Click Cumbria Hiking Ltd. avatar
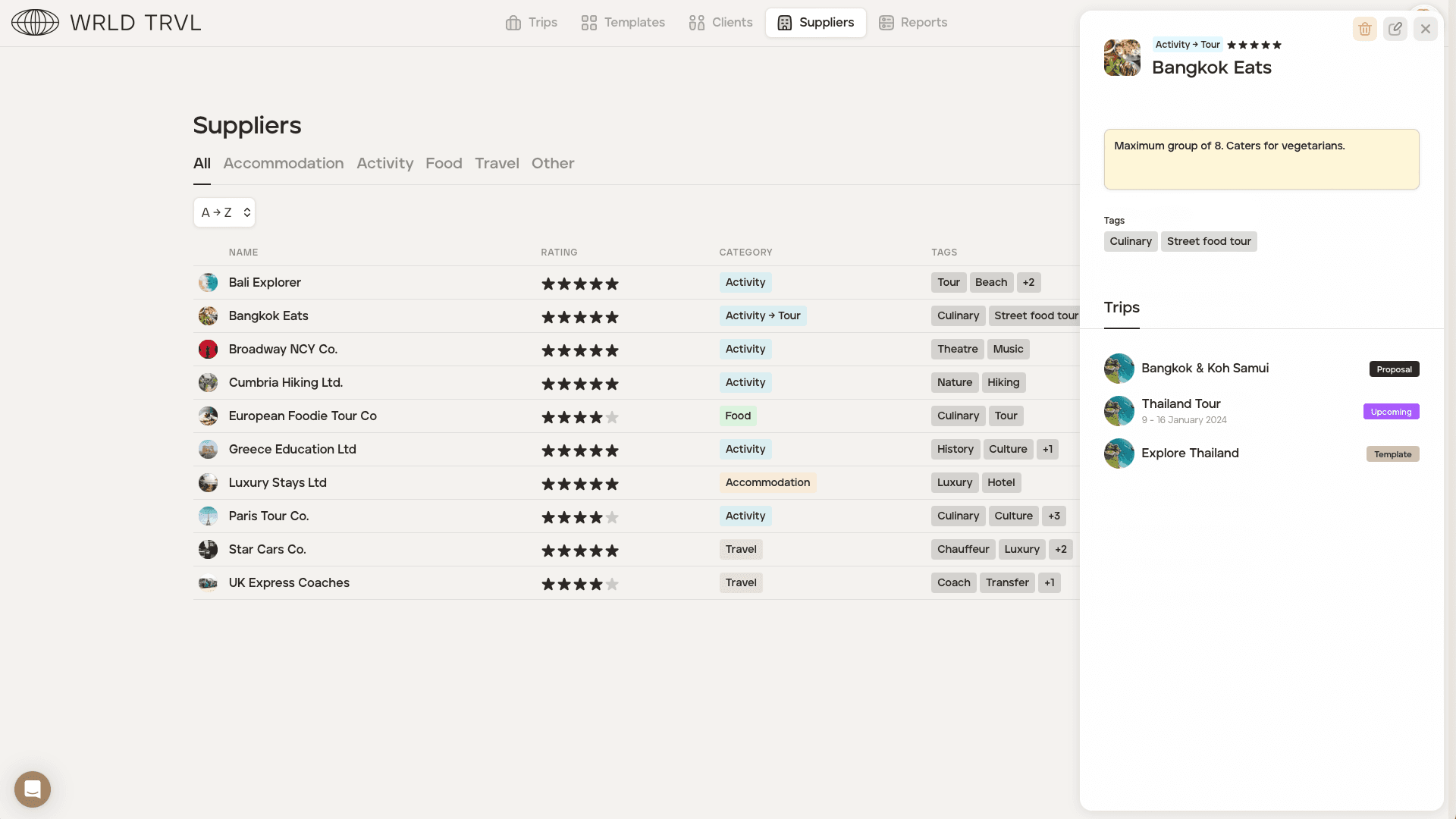Screen dimensions: 1456x819 208,383
